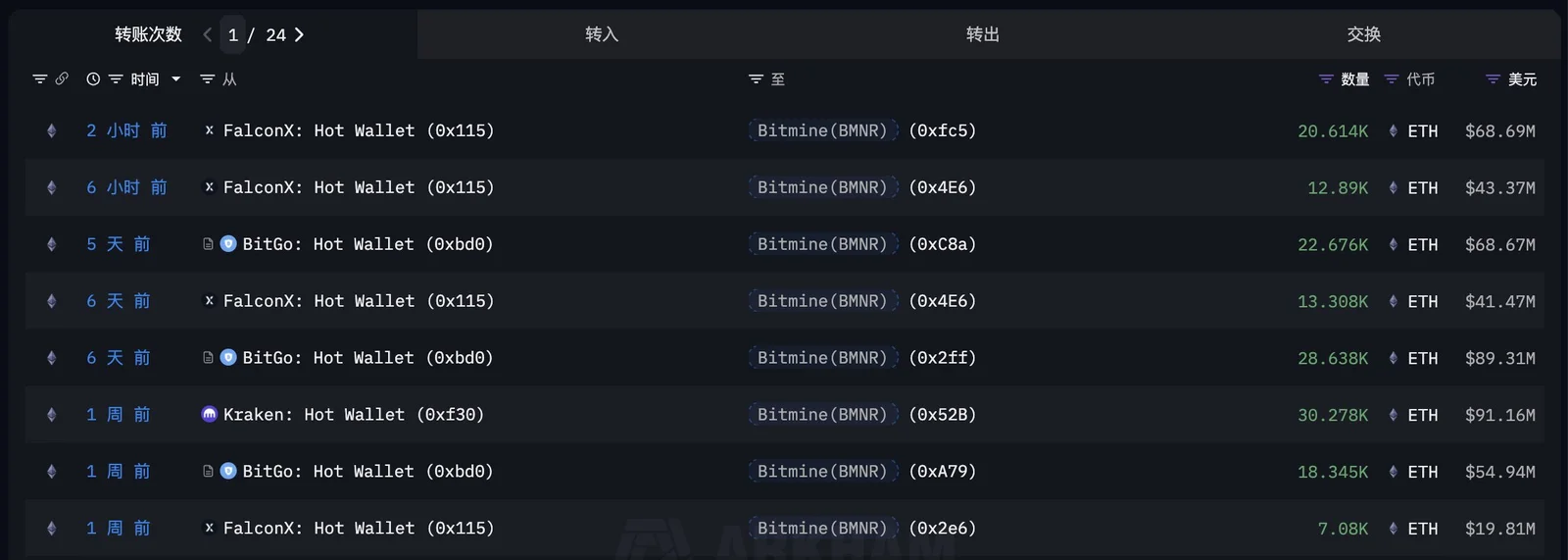Screen dimensions: 1568x560
Task: Click the 代币 filter icon
Action: click(1392, 79)
